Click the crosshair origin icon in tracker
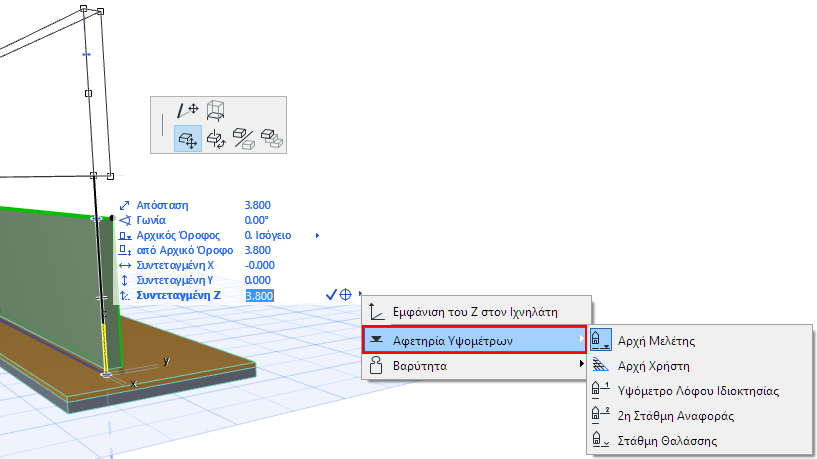Image resolution: width=817 pixels, height=459 pixels. coord(345,295)
